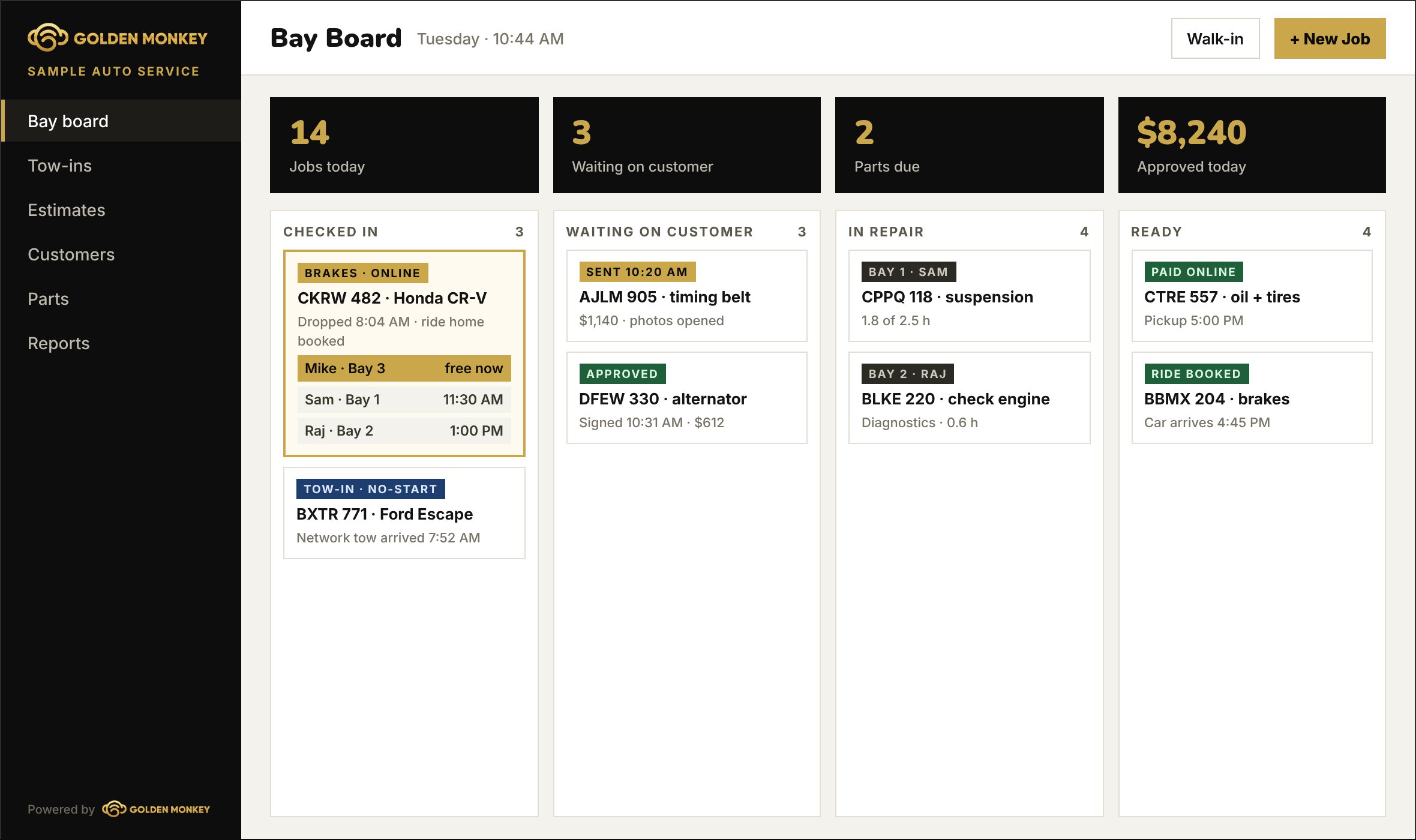Screen dimensions: 1416x840
Task: Open the BLKE 220 check engine card
Action: coord(969,398)
